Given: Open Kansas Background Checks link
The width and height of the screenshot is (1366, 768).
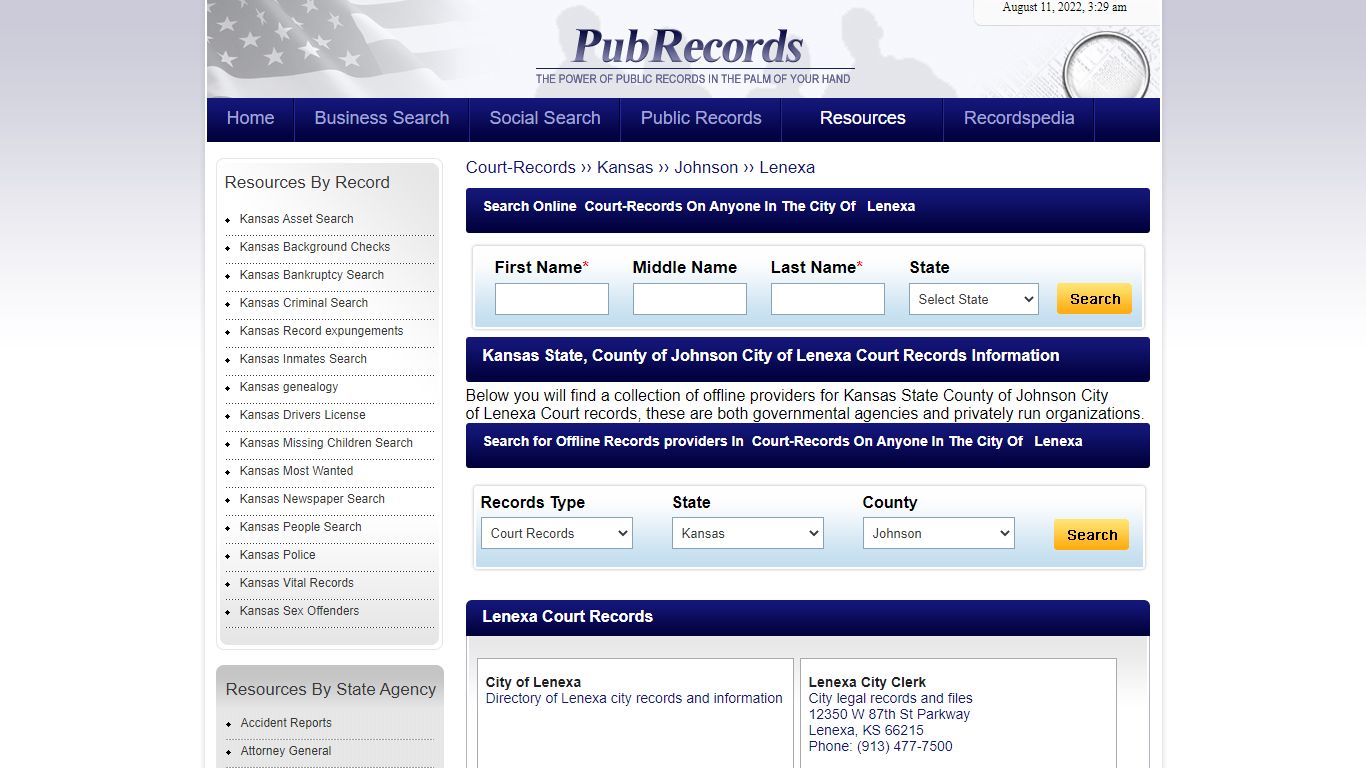Looking at the screenshot, I should 315,247.
